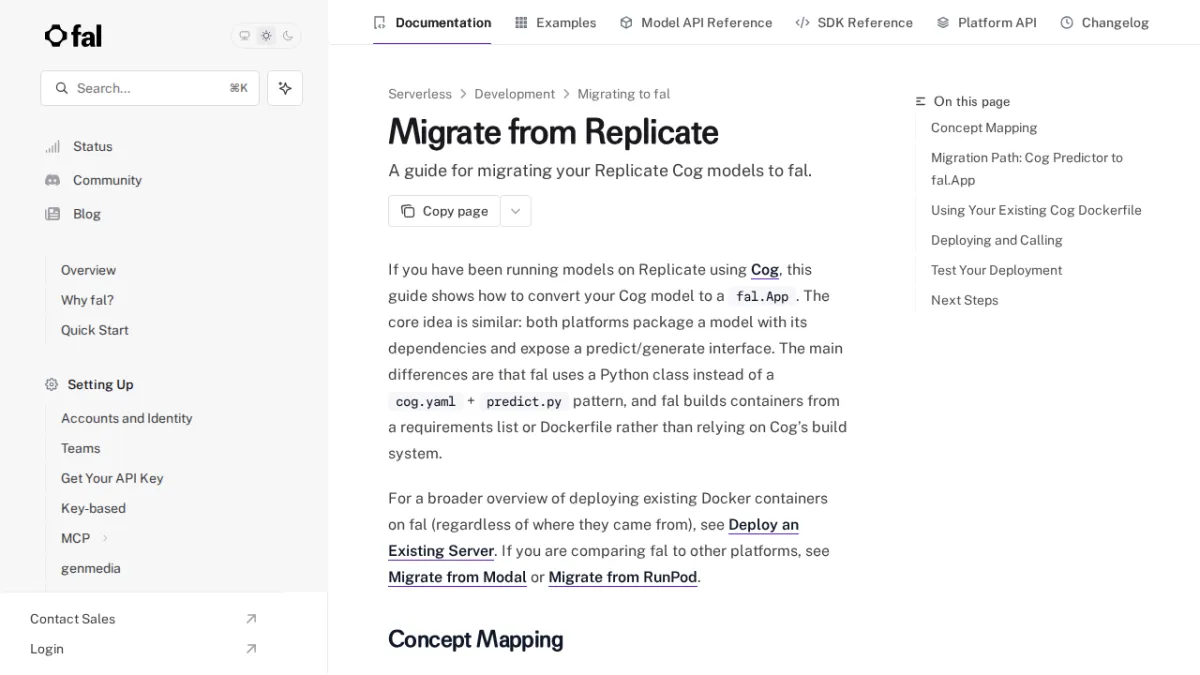This screenshot has width=1200, height=675.
Task: Click the Documentation book icon
Action: click(379, 22)
